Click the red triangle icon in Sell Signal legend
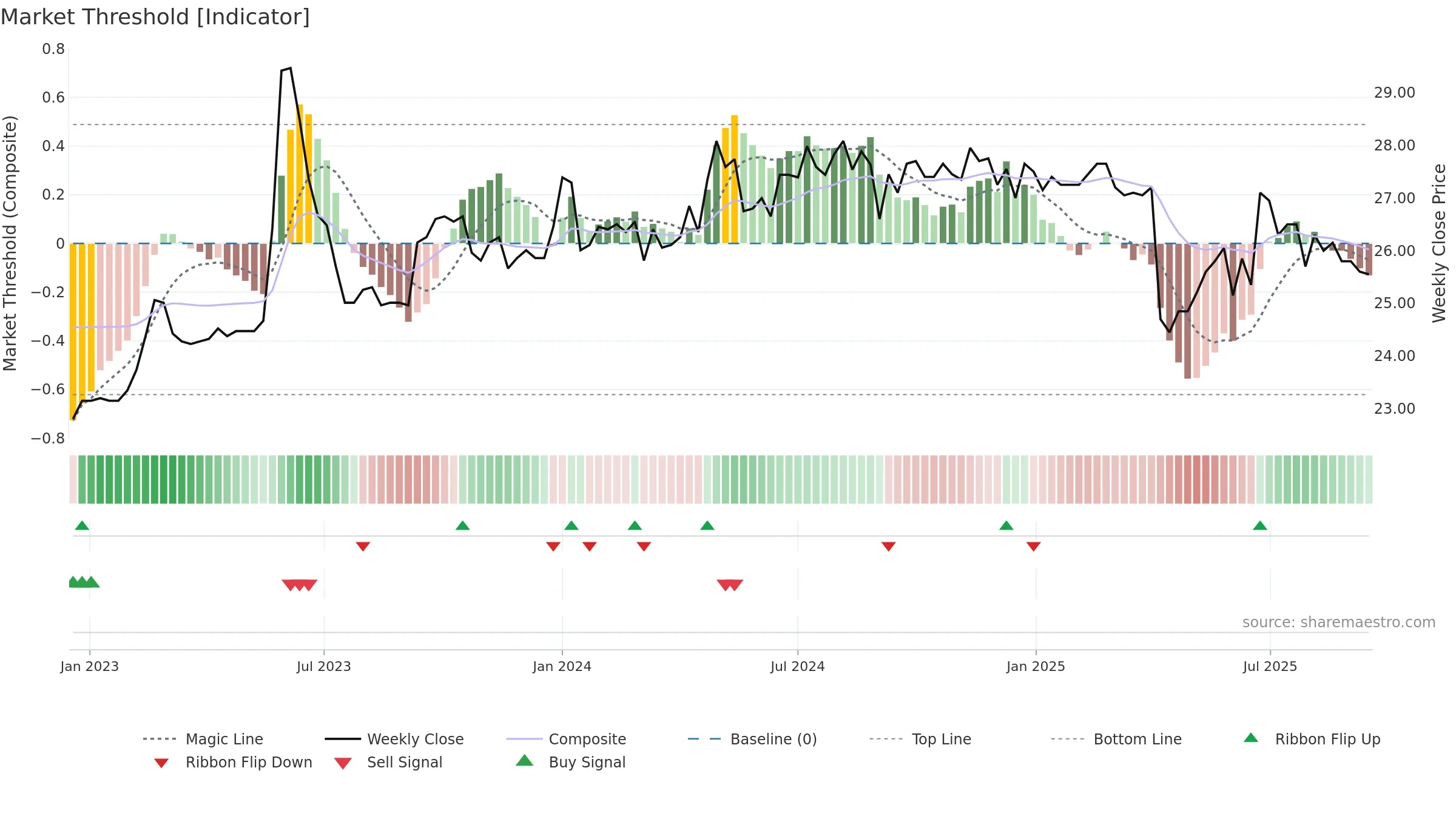 click(343, 763)
